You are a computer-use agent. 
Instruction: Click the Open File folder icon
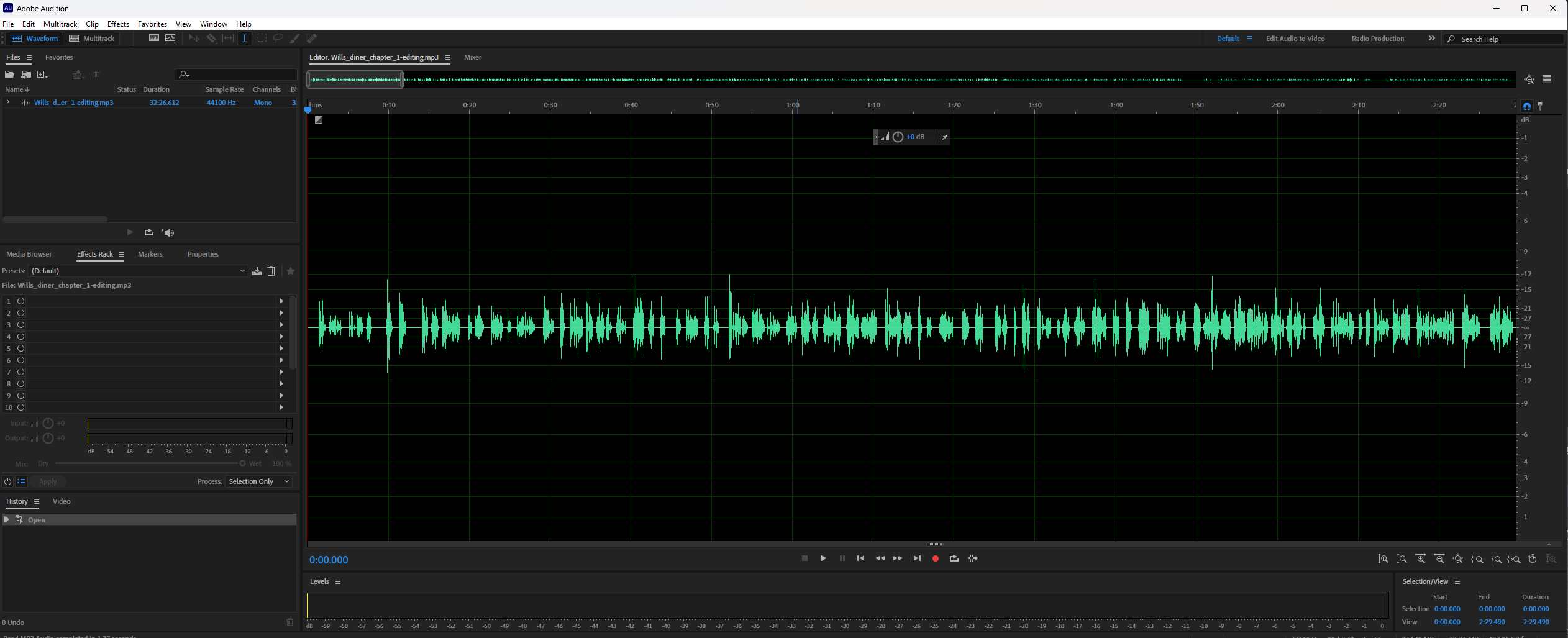(9, 75)
